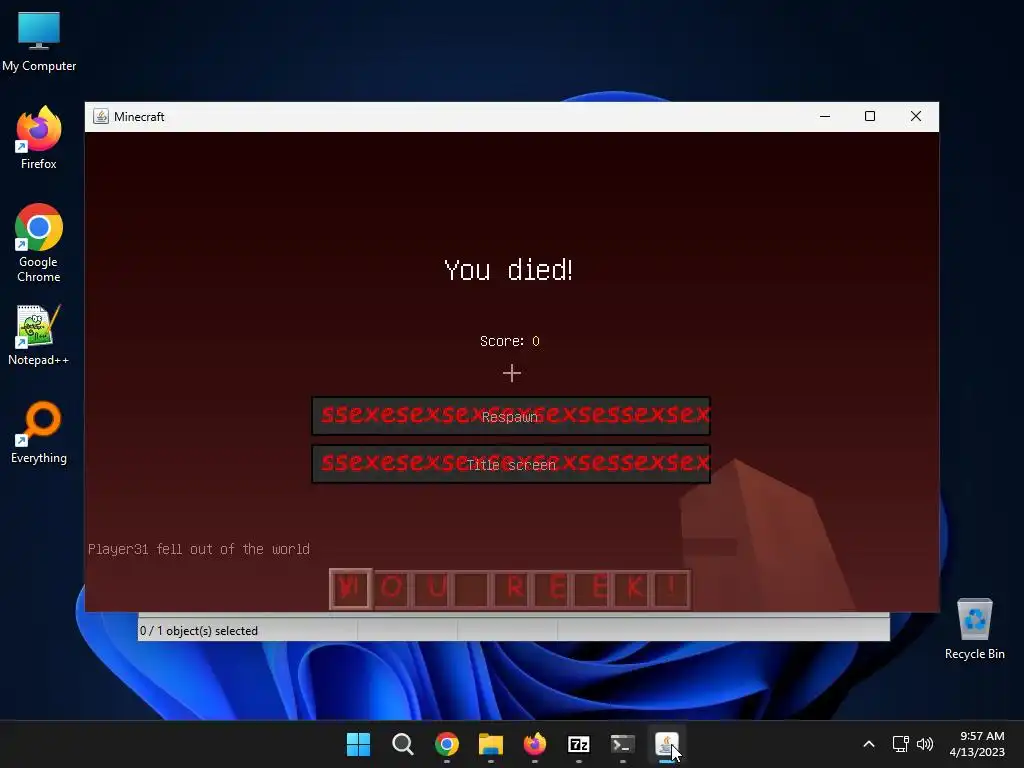Open the Firefox desktop shortcut
1024x768 pixels.
point(39,138)
